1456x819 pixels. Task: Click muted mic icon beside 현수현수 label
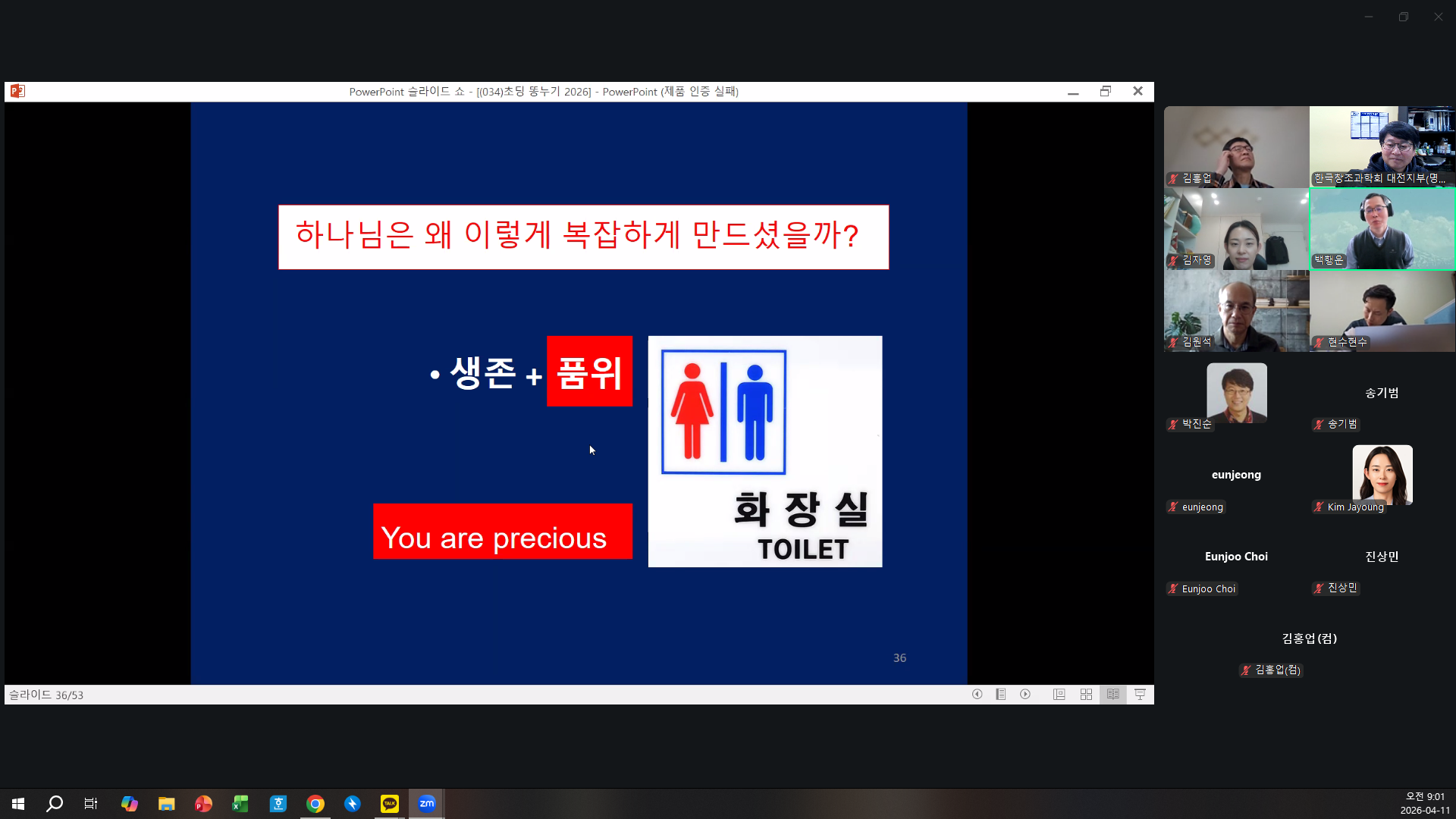pyautogui.click(x=1319, y=342)
